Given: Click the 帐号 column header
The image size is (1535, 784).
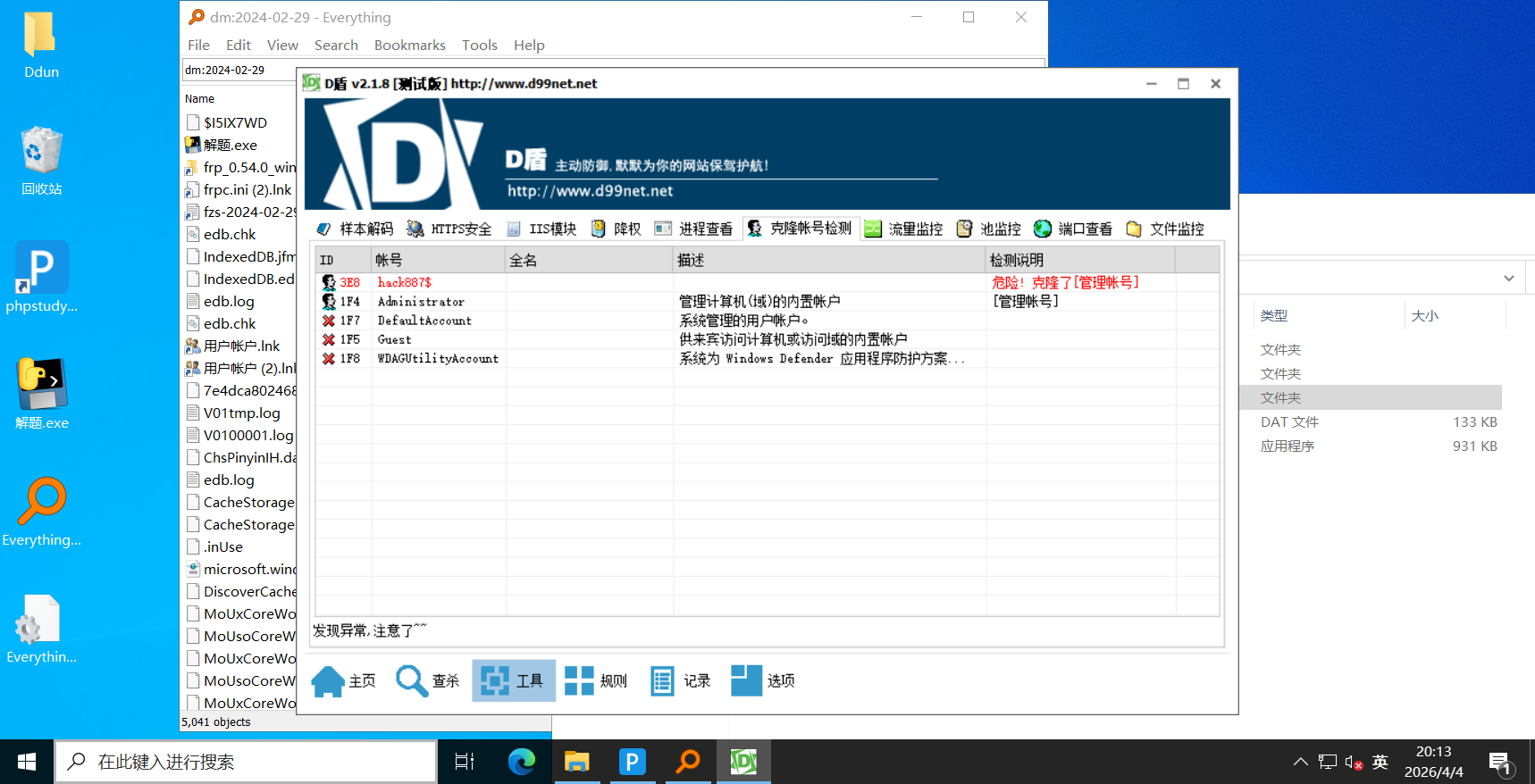Looking at the screenshot, I should (x=439, y=260).
